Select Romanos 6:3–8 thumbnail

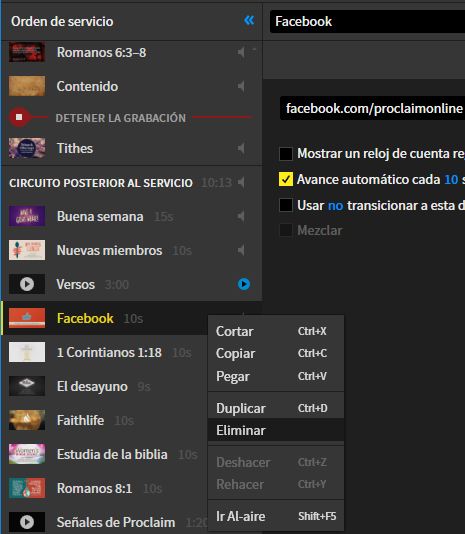pos(27,52)
